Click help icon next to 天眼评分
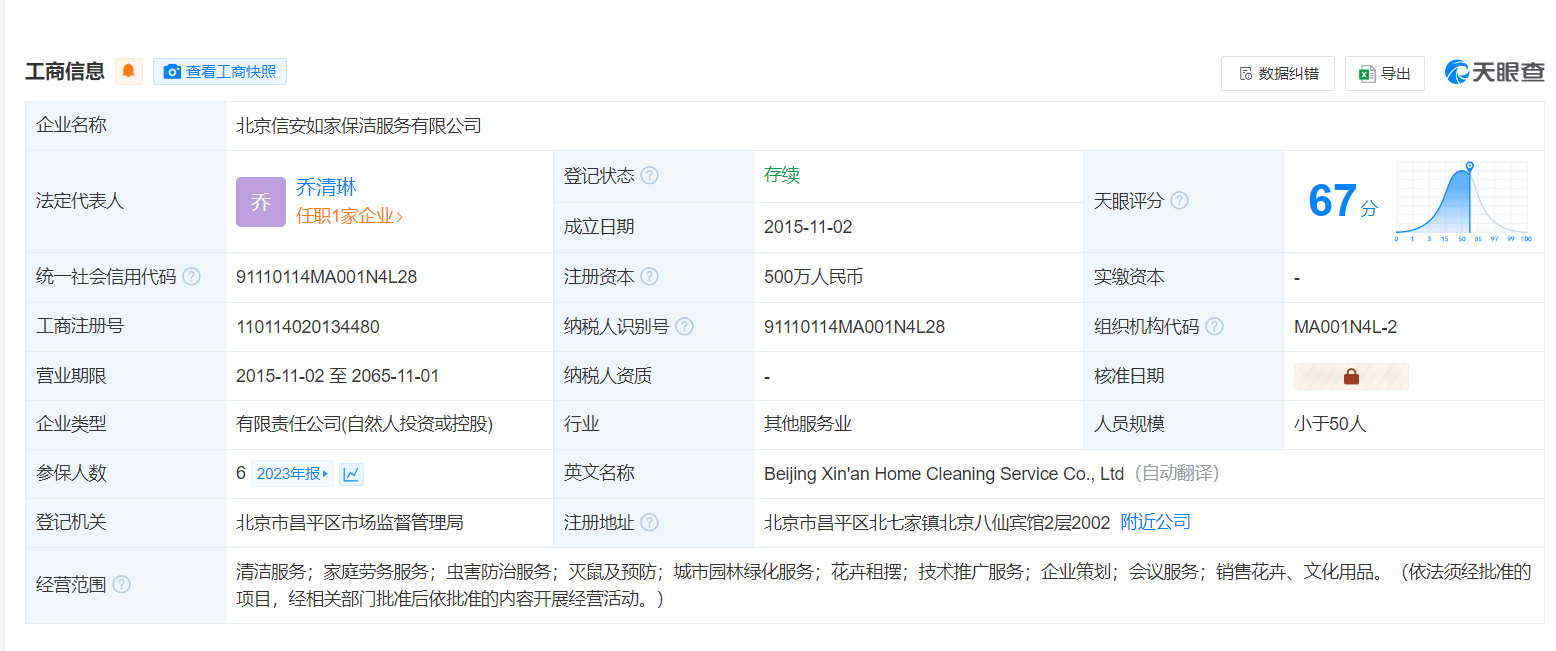The width and height of the screenshot is (1556, 651). pos(1179,201)
